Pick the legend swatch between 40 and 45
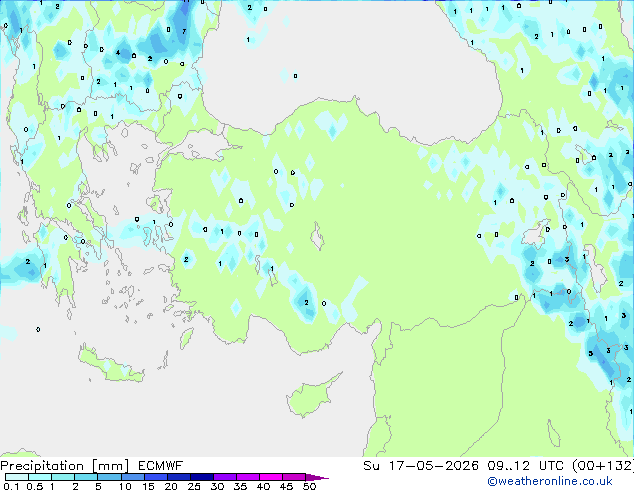Screen dimensions: 634x490 (x=271, y=477)
